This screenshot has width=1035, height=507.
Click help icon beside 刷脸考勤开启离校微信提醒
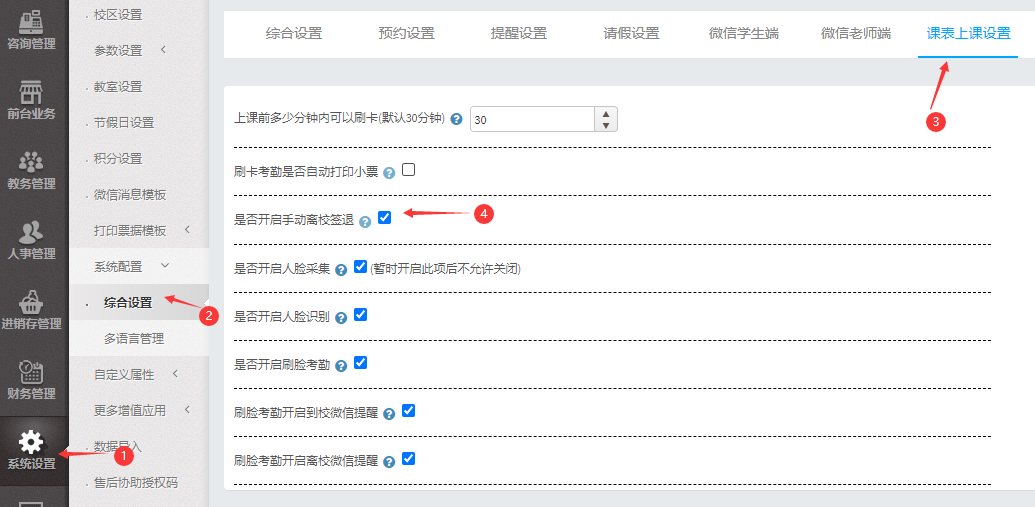[x=389, y=461]
